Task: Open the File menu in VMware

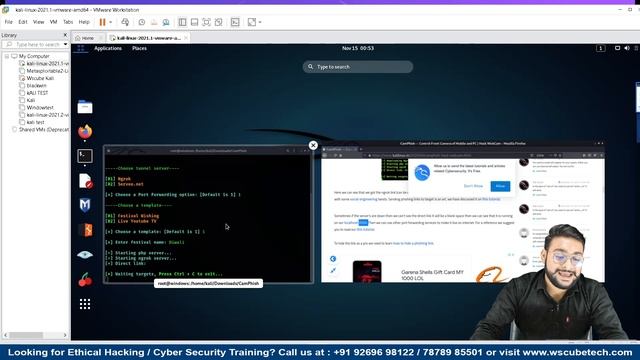Action: [x=9, y=22]
